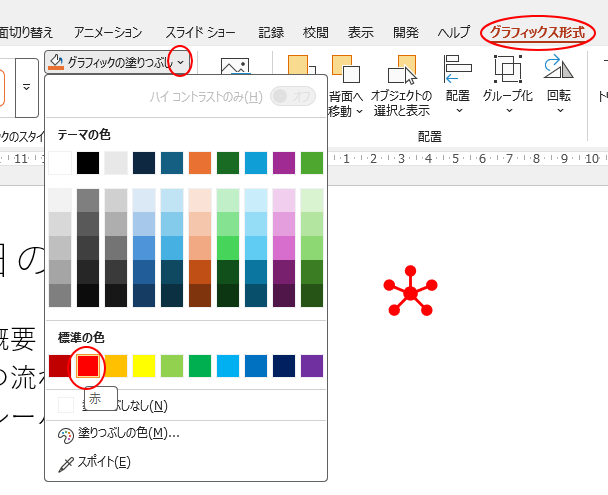The width and height of the screenshot is (608, 495).
Task: Choose the yellow standard color swatch
Action: [144, 366]
